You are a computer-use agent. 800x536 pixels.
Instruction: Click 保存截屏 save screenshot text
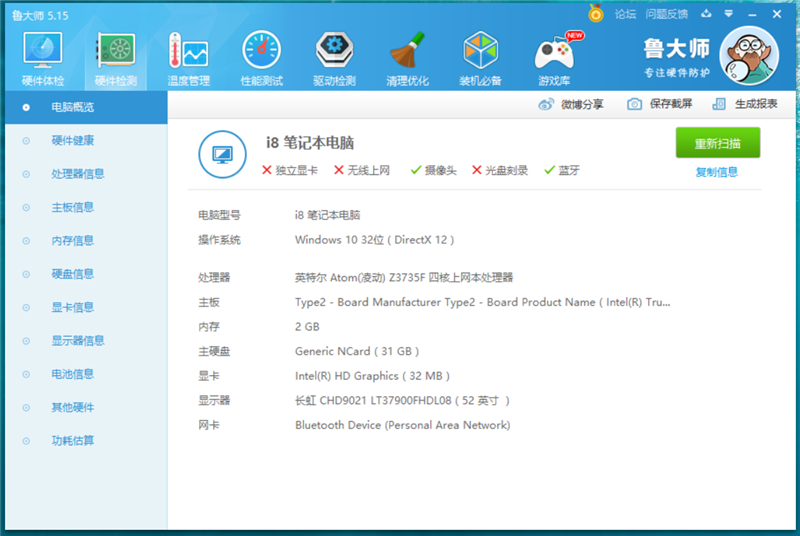coord(671,104)
